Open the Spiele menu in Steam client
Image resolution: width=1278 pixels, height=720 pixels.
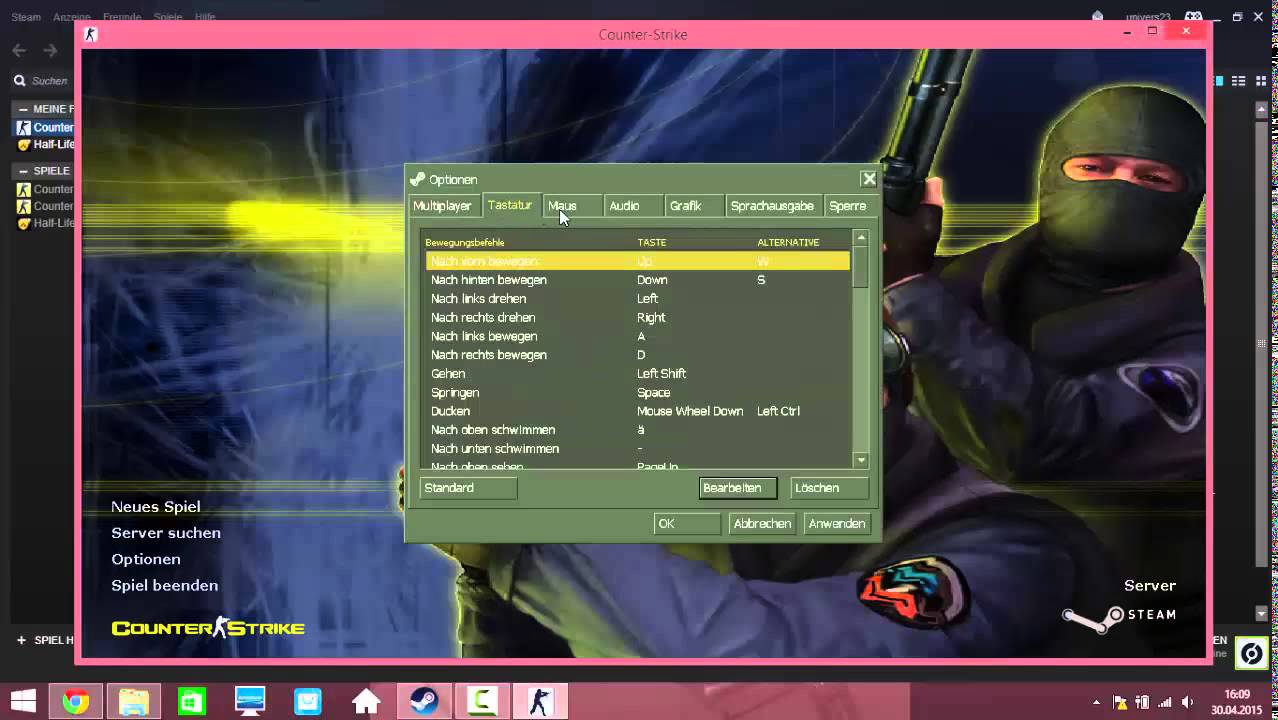[168, 17]
